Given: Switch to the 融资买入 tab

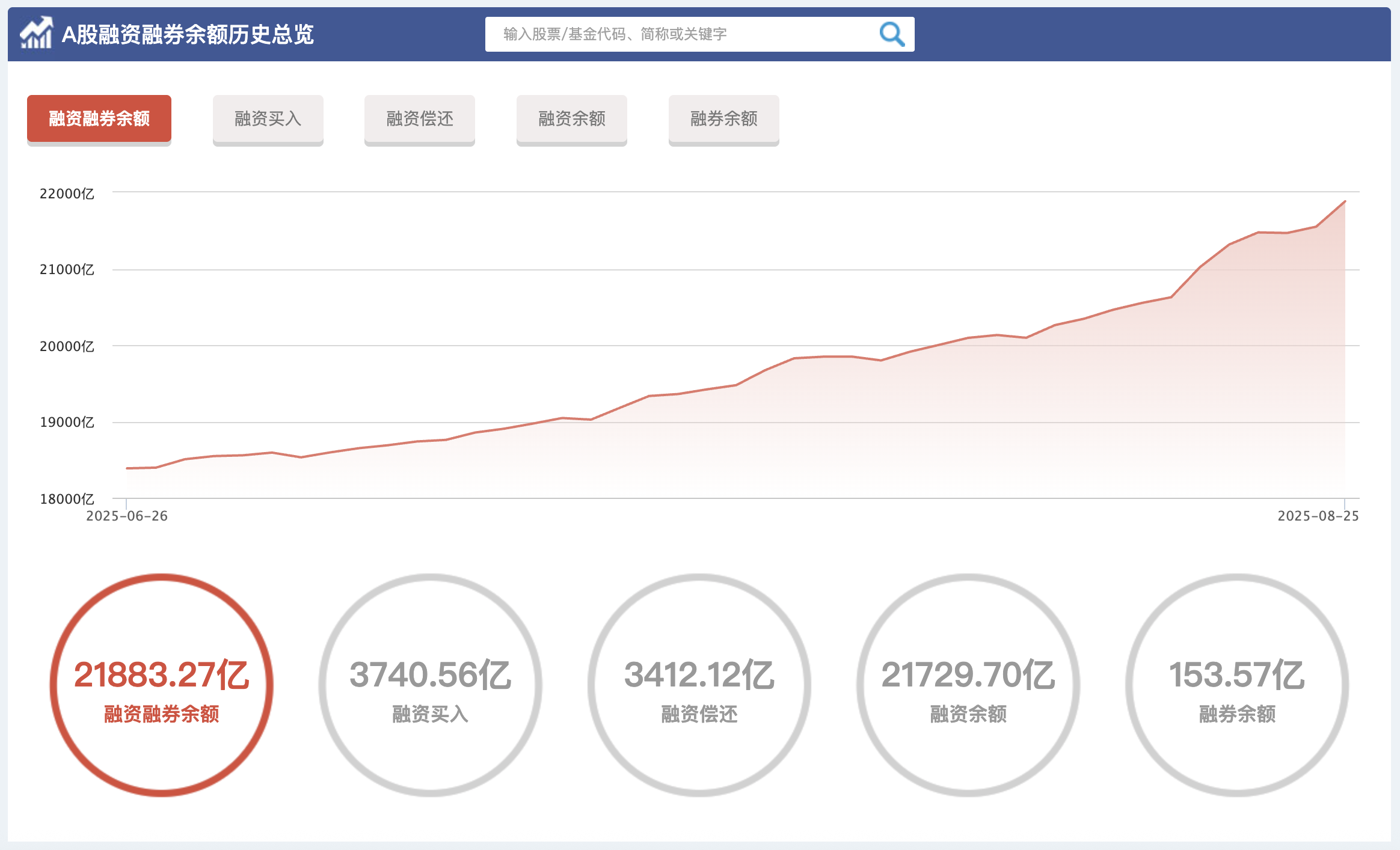Looking at the screenshot, I should [x=268, y=118].
